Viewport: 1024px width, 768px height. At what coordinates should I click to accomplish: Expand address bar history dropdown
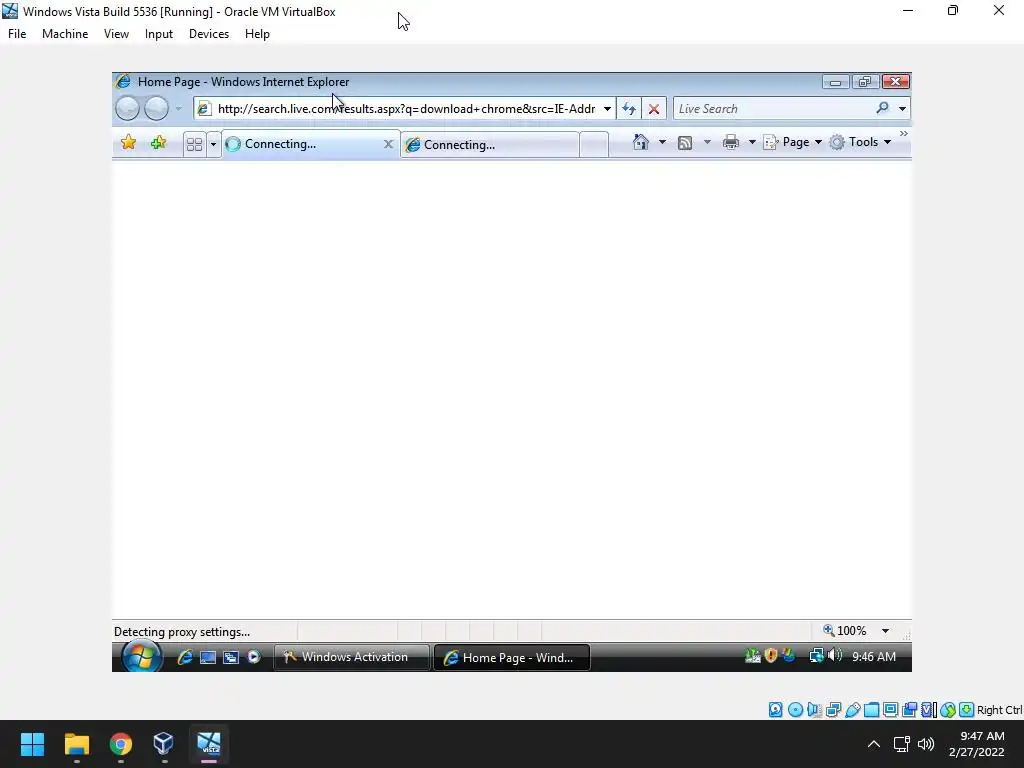click(x=607, y=108)
